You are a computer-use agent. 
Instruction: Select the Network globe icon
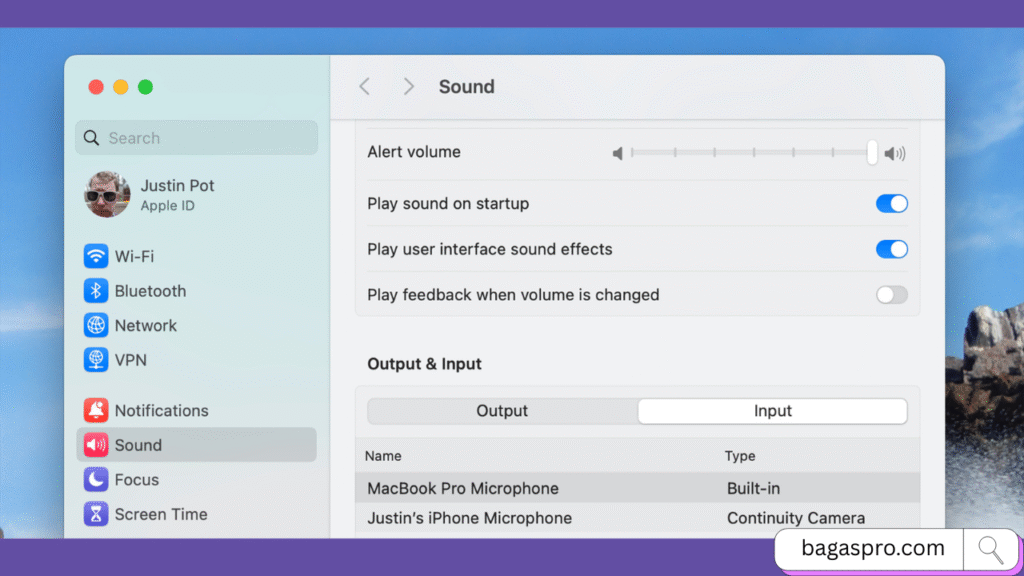[x=96, y=326]
